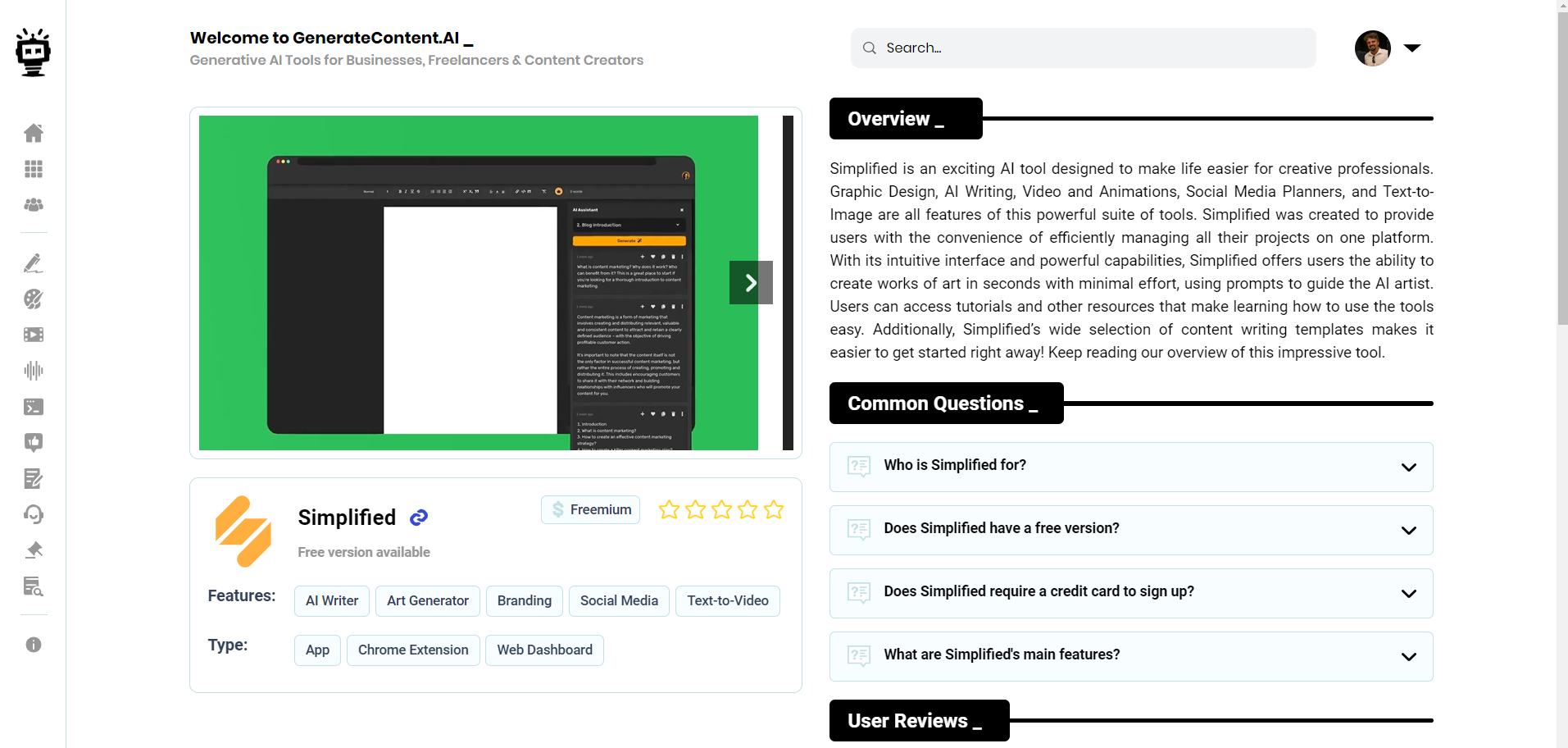The width and height of the screenshot is (1568, 748).
Task: Rate Simplified five stars
Action: pos(774,510)
